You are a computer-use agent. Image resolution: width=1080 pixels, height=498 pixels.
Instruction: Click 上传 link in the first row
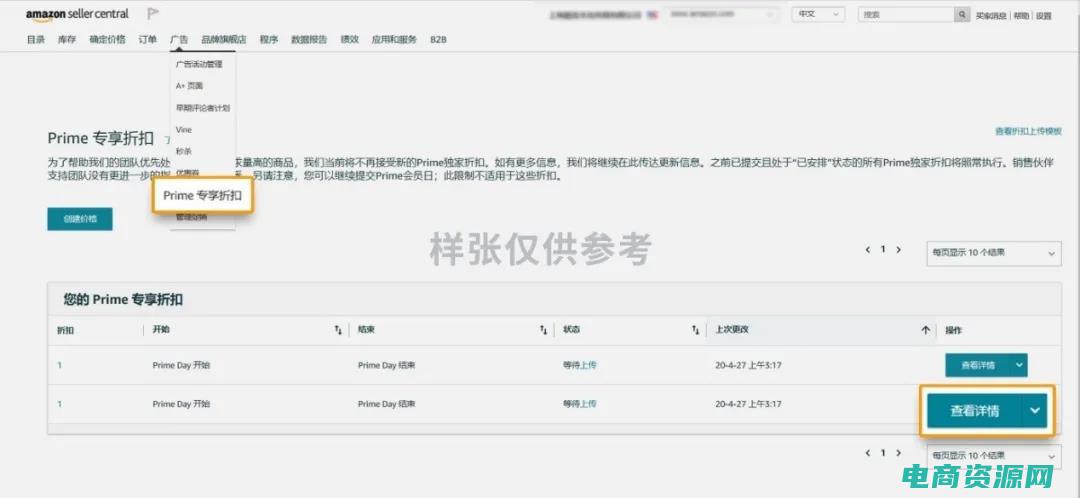pyautogui.click(x=588, y=365)
